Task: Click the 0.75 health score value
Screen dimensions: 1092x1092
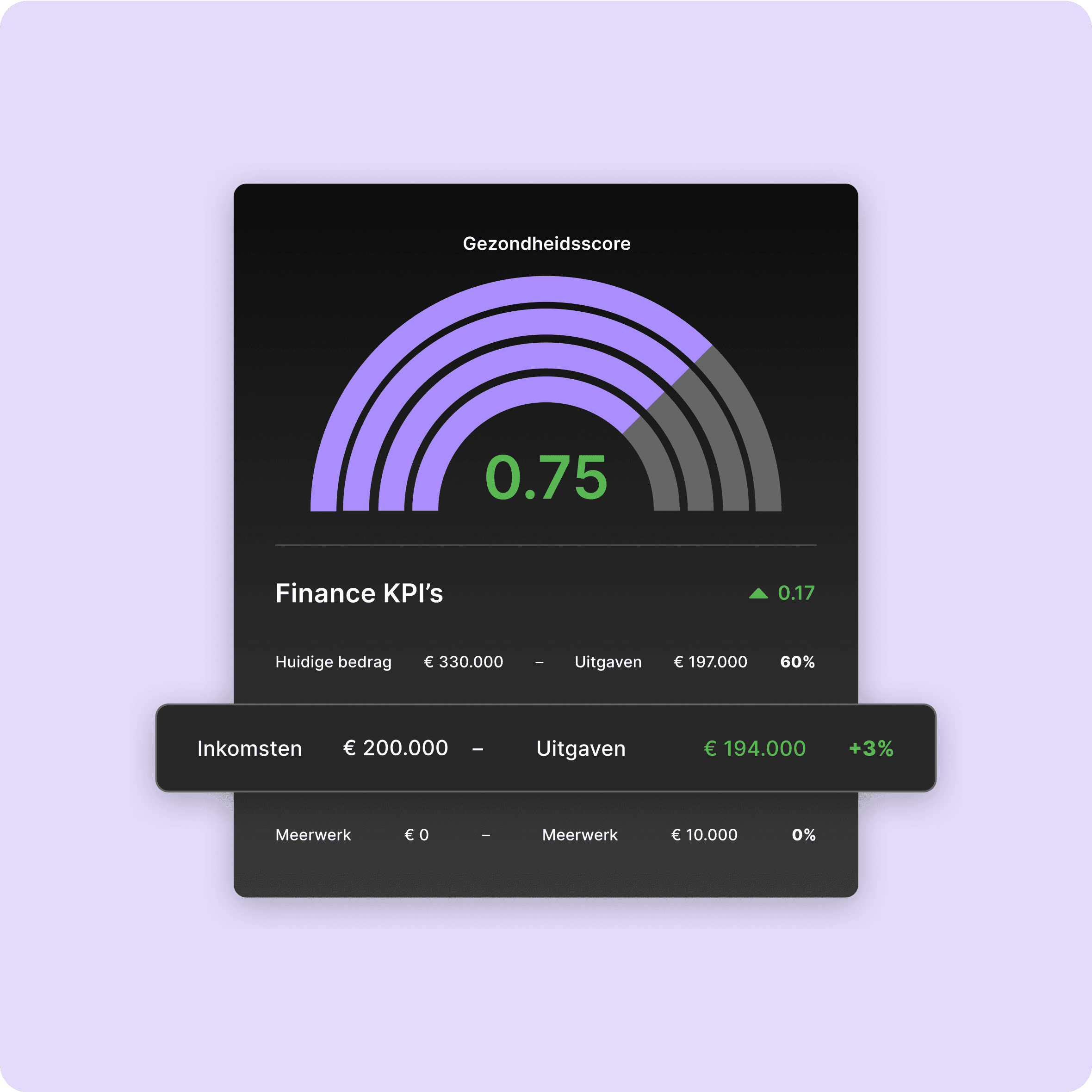Action: 546,478
